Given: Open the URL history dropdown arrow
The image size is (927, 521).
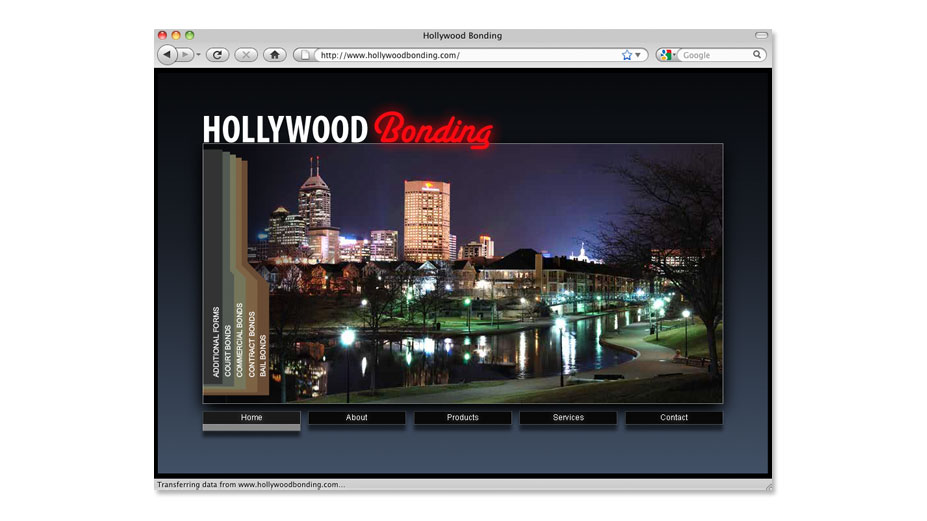Looking at the screenshot, I should pos(638,55).
